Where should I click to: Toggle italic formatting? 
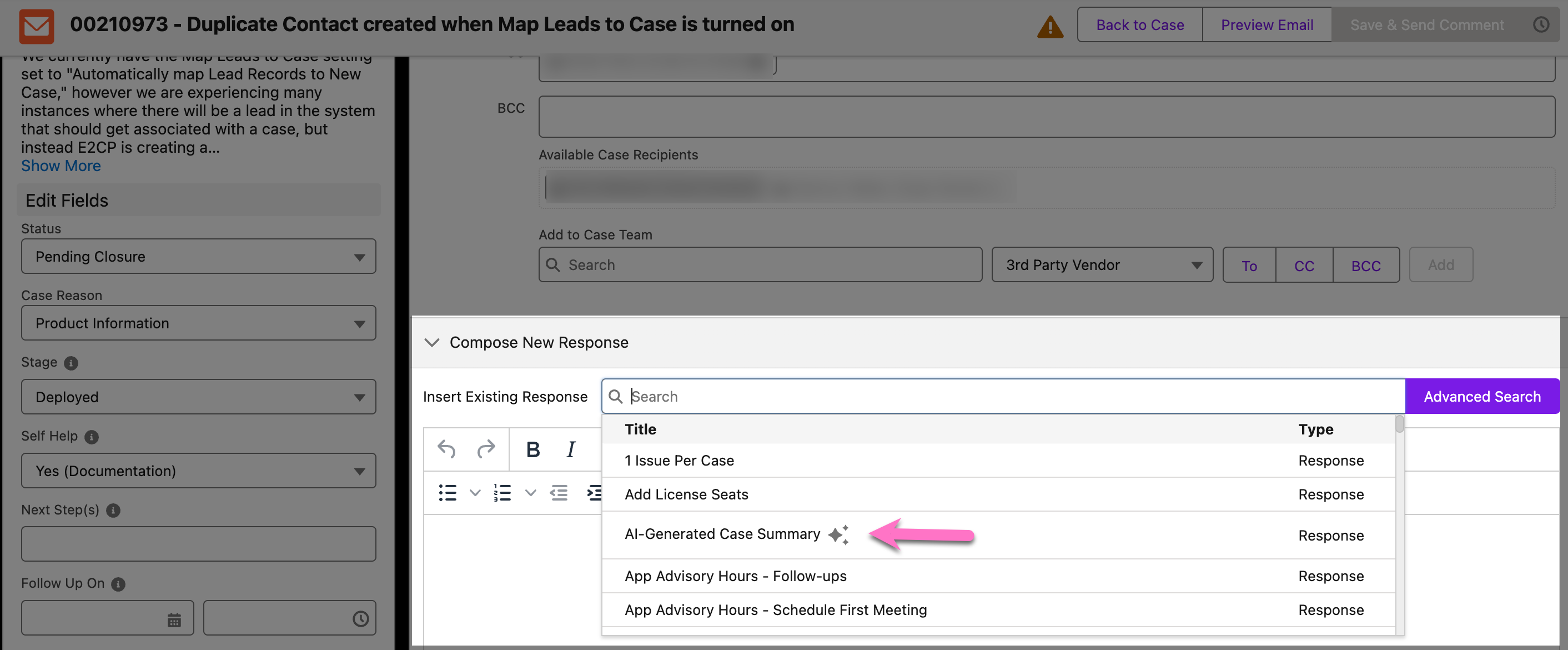pos(570,449)
